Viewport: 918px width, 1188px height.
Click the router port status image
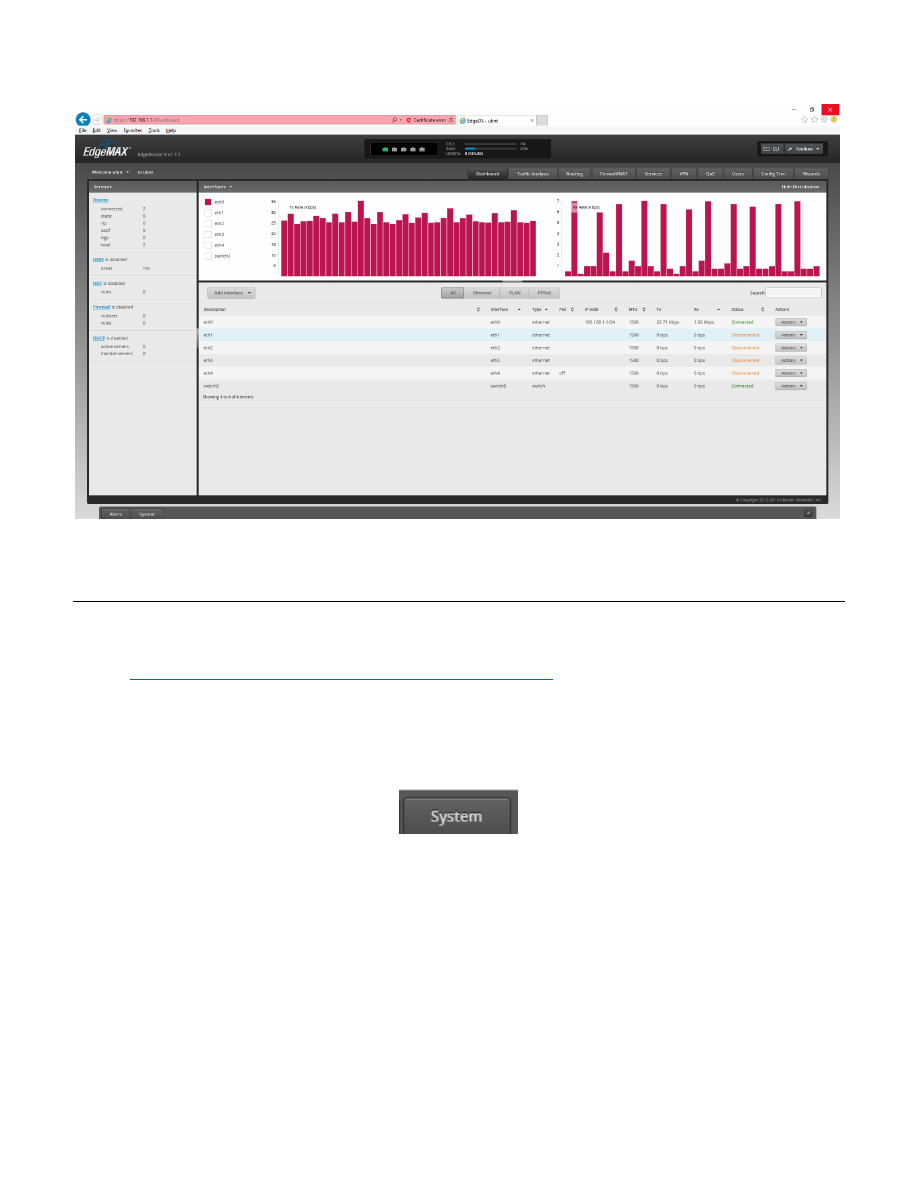pos(403,149)
